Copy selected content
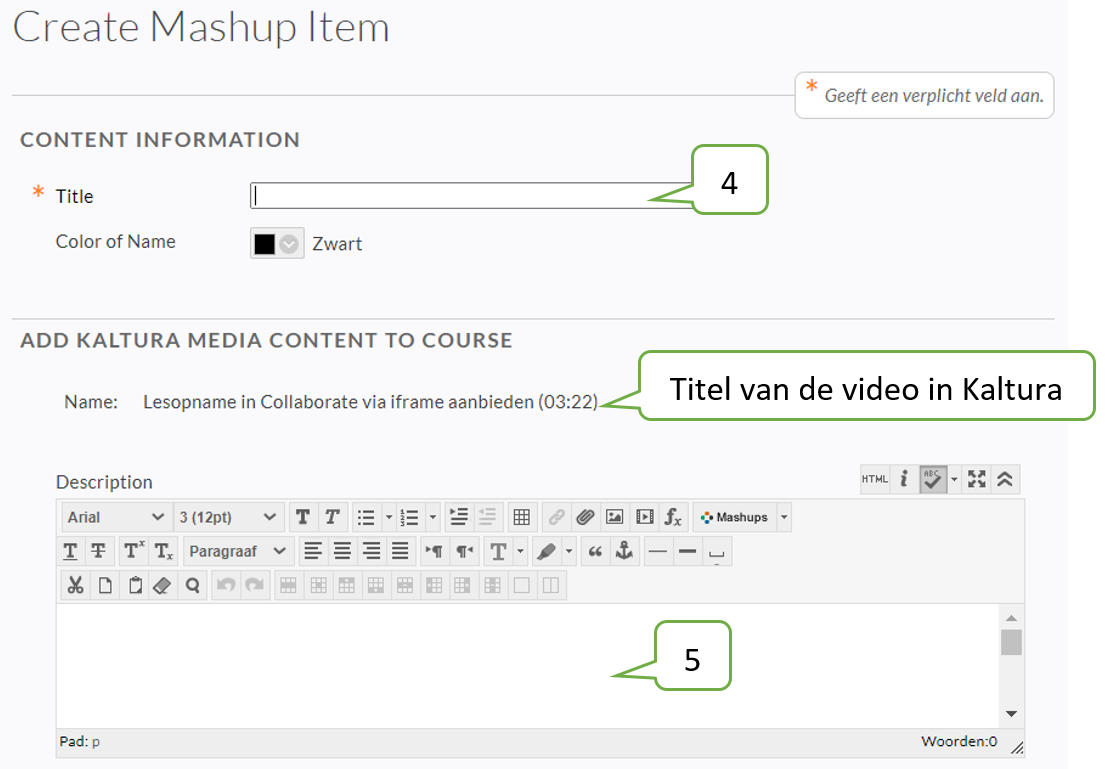The image size is (1105, 769). pyautogui.click(x=105, y=585)
